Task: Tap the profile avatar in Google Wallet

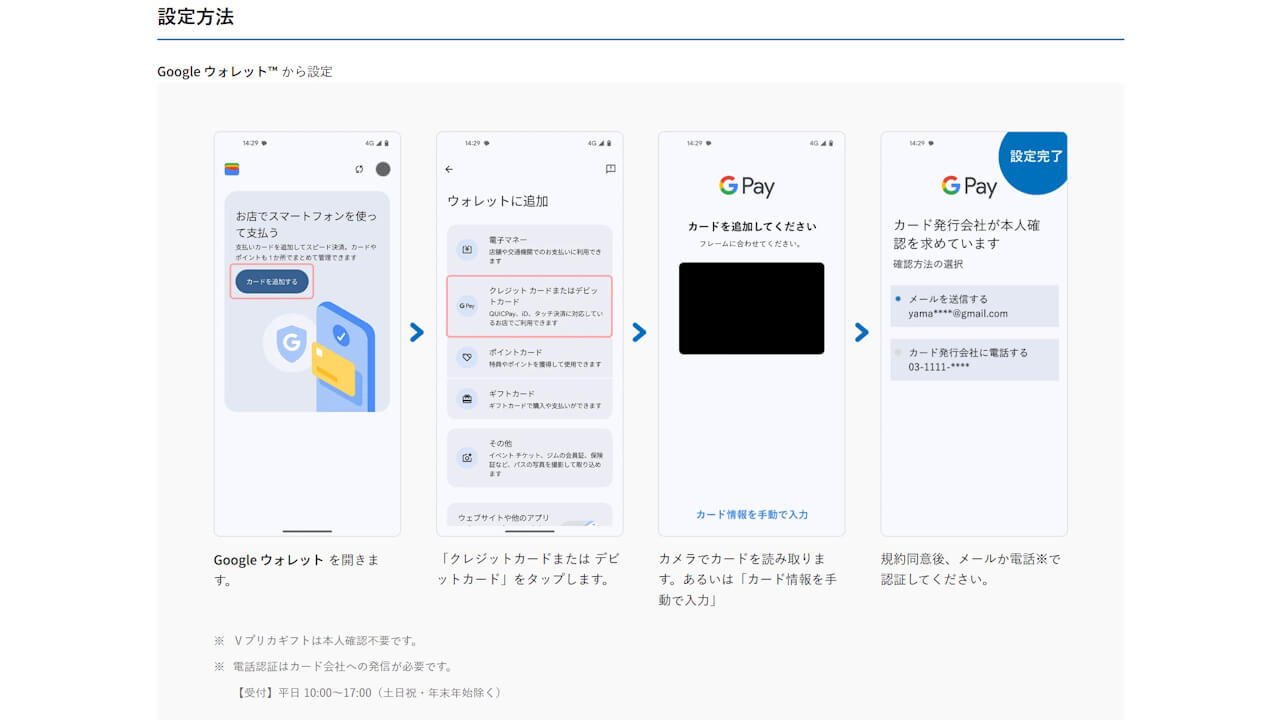Action: click(x=382, y=169)
